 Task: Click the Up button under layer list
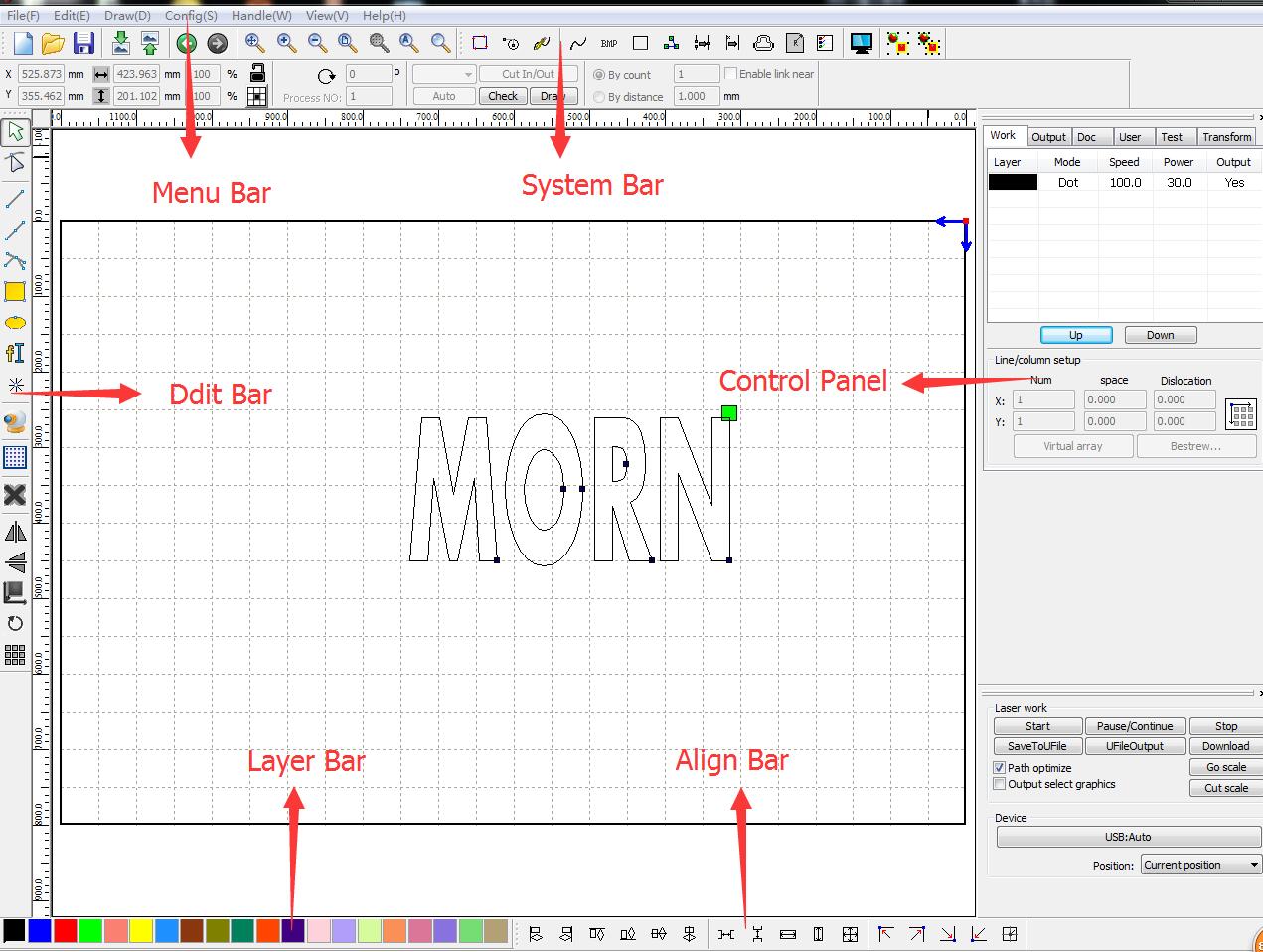tap(1076, 335)
